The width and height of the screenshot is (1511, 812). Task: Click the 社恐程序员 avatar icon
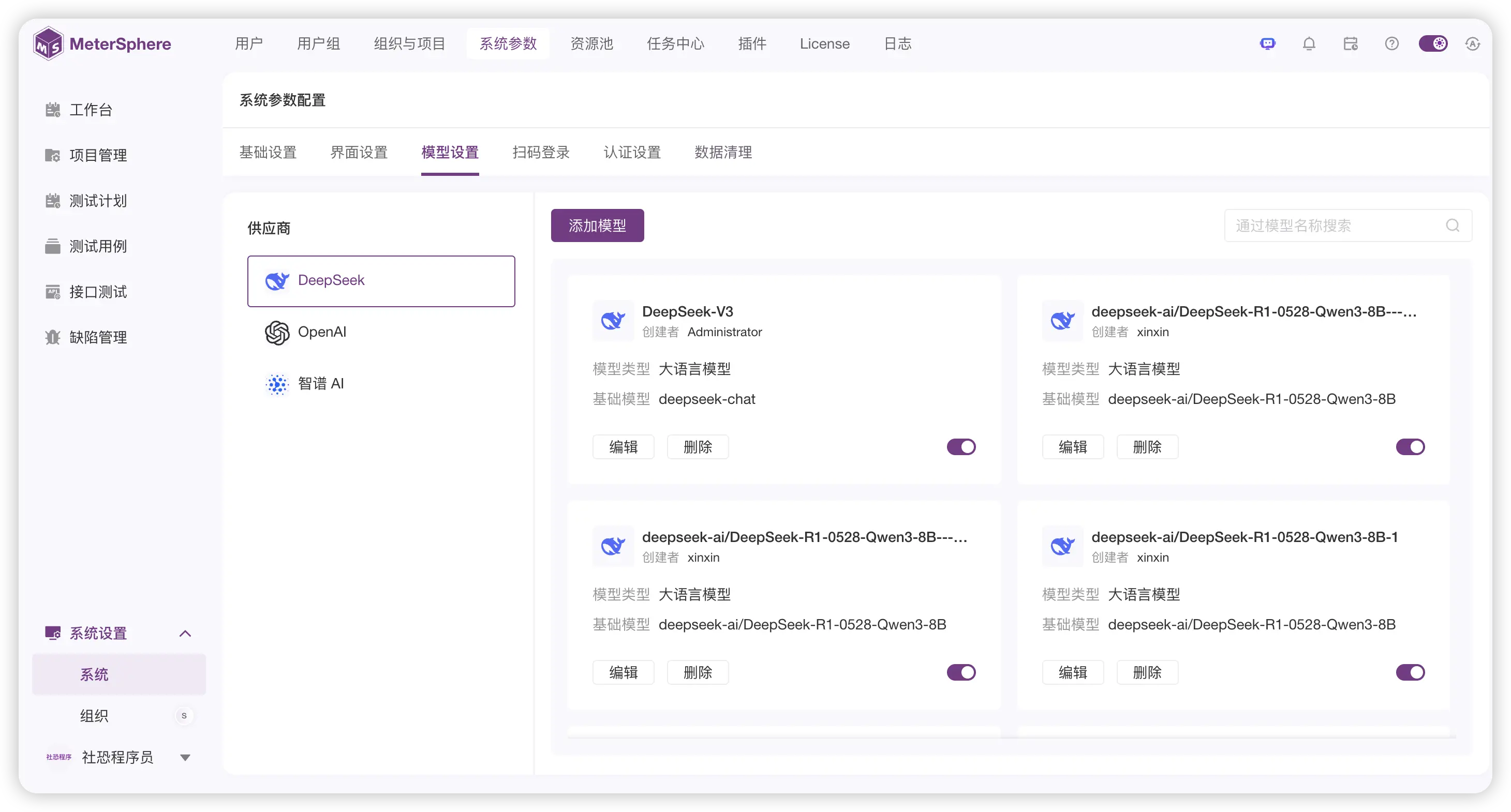coord(58,757)
